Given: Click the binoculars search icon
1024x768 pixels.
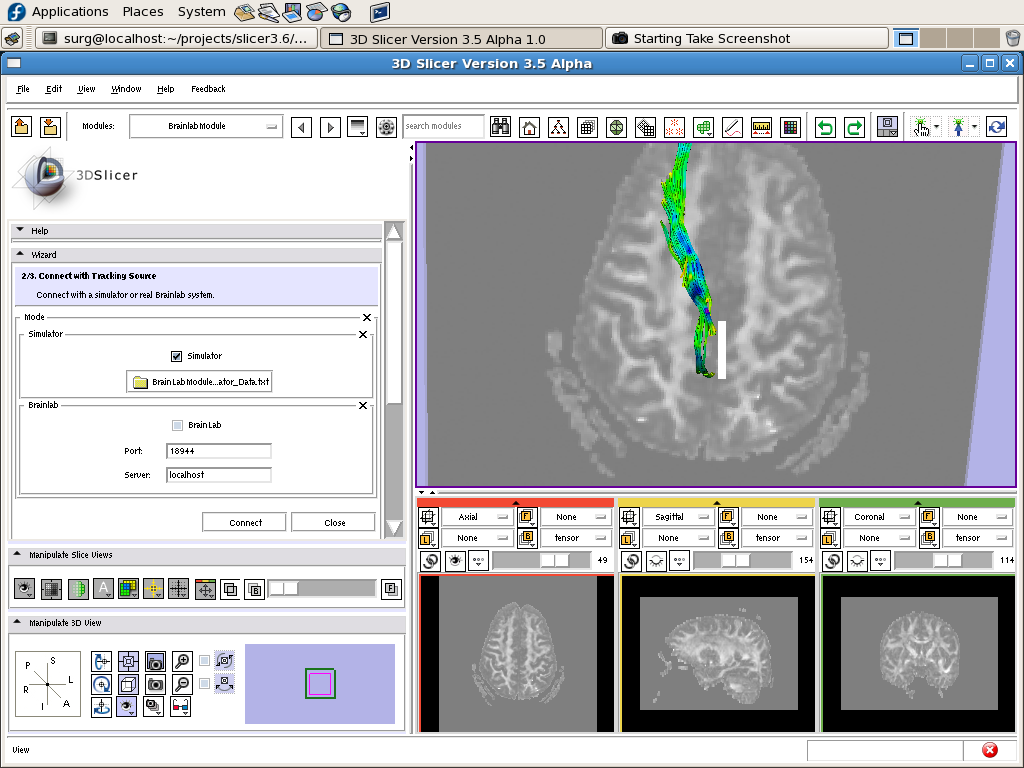Looking at the screenshot, I should point(500,127).
